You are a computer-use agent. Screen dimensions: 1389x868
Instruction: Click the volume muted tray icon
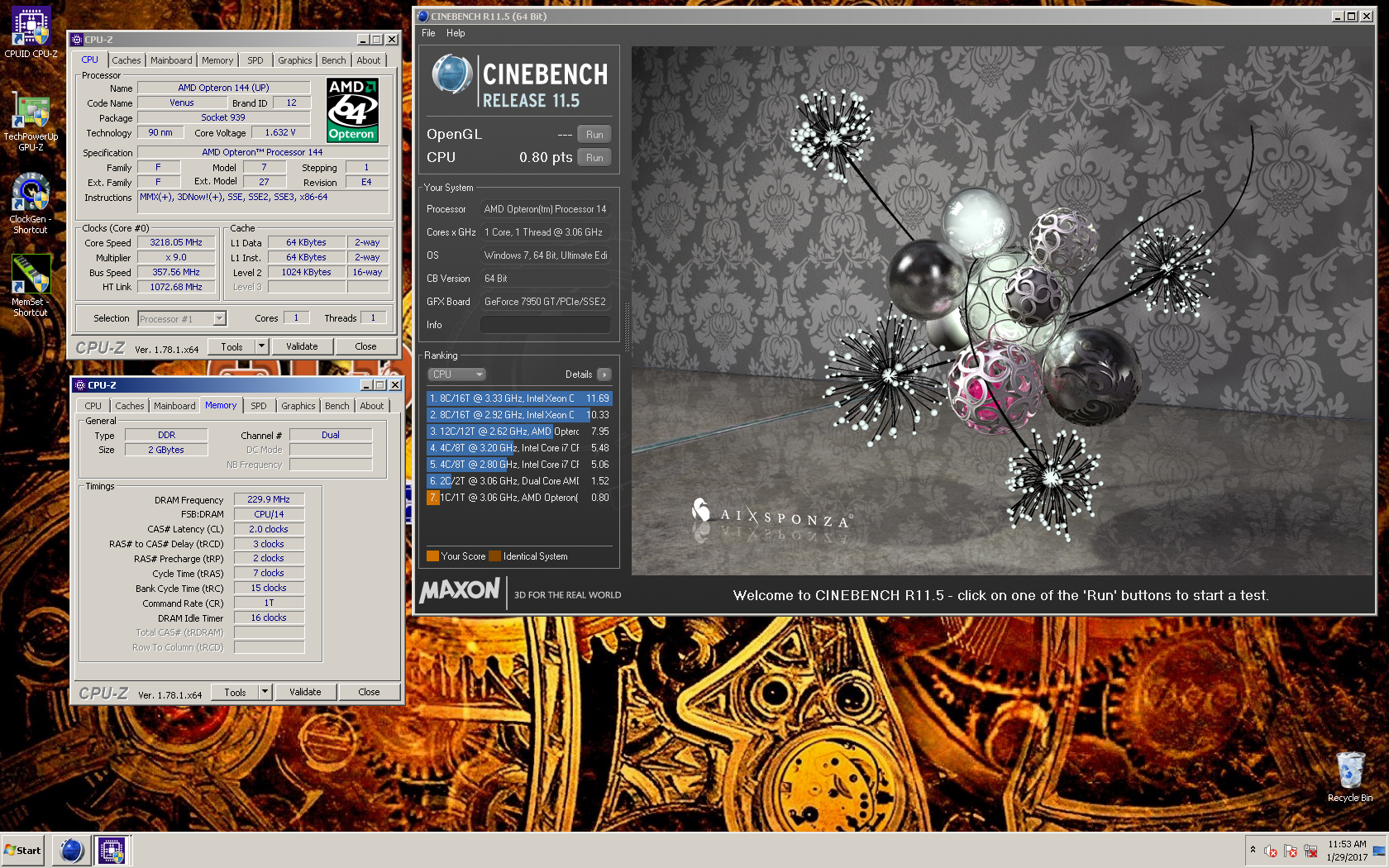tap(1271, 851)
